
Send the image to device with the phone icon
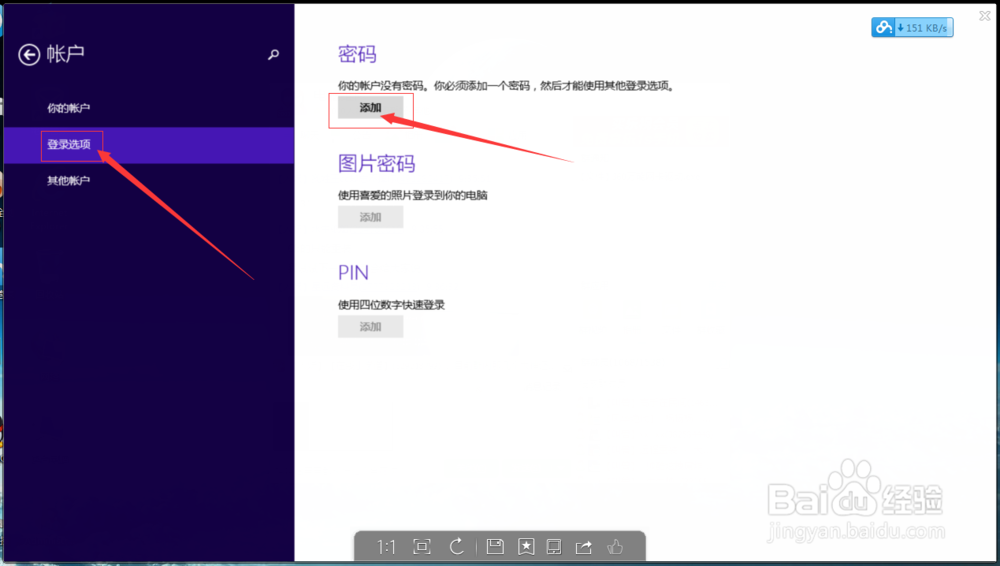point(554,547)
